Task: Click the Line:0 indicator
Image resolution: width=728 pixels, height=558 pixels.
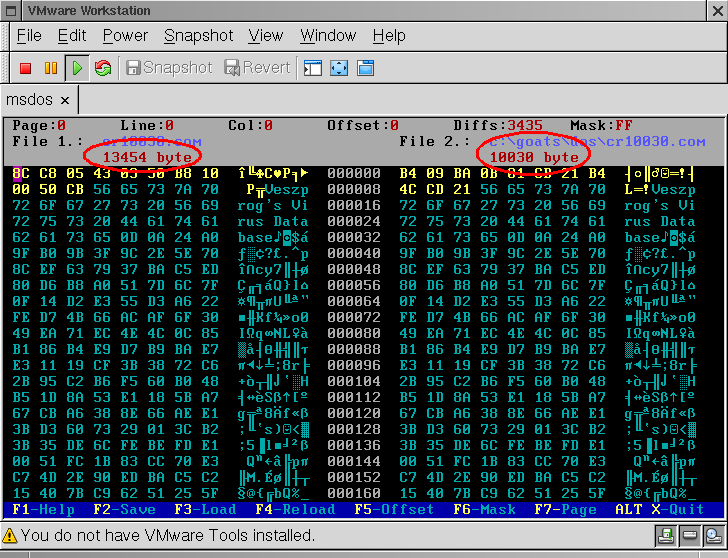Action: 147,125
